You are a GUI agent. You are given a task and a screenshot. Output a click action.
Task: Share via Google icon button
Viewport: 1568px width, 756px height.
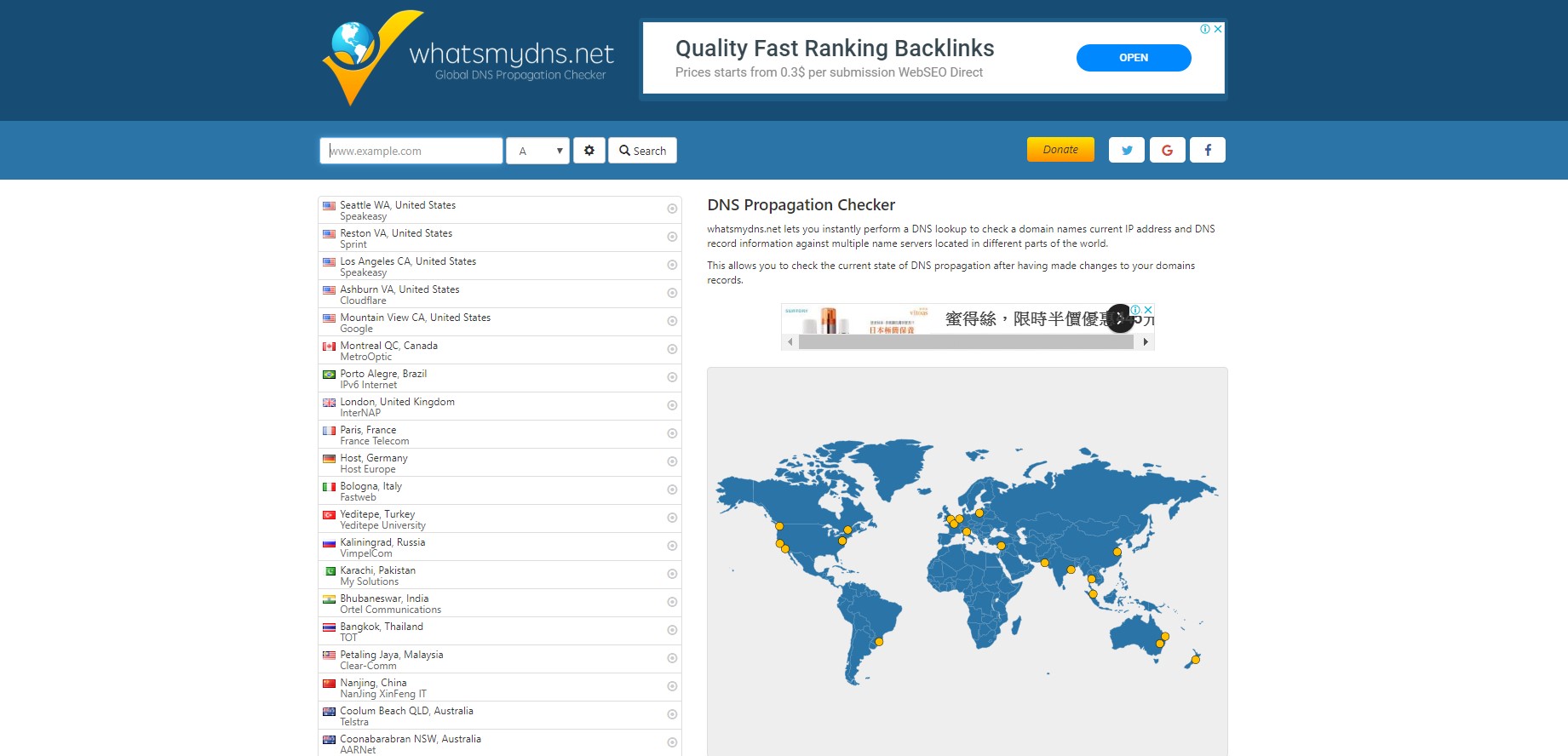pos(1167,150)
